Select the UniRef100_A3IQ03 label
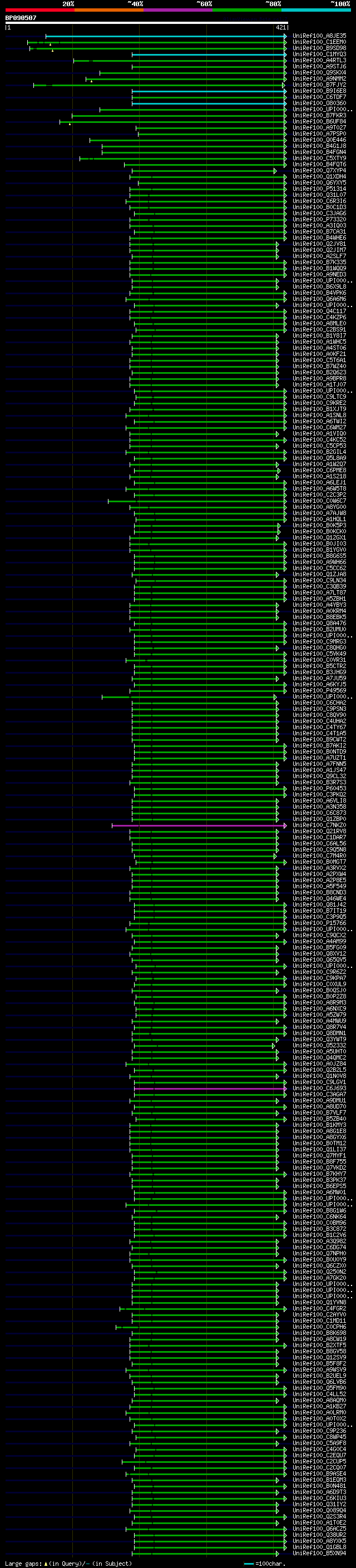This screenshot has width=356, height=1568. 319,225
